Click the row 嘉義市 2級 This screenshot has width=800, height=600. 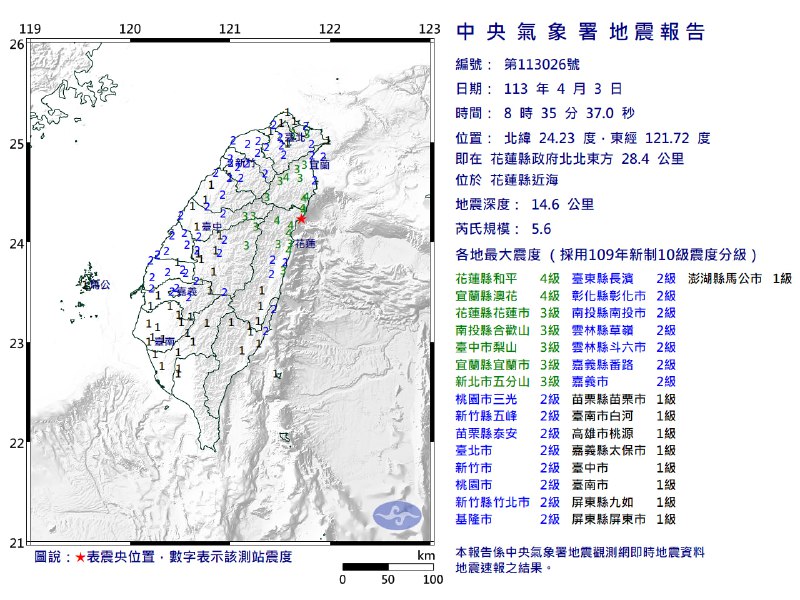pos(623,382)
